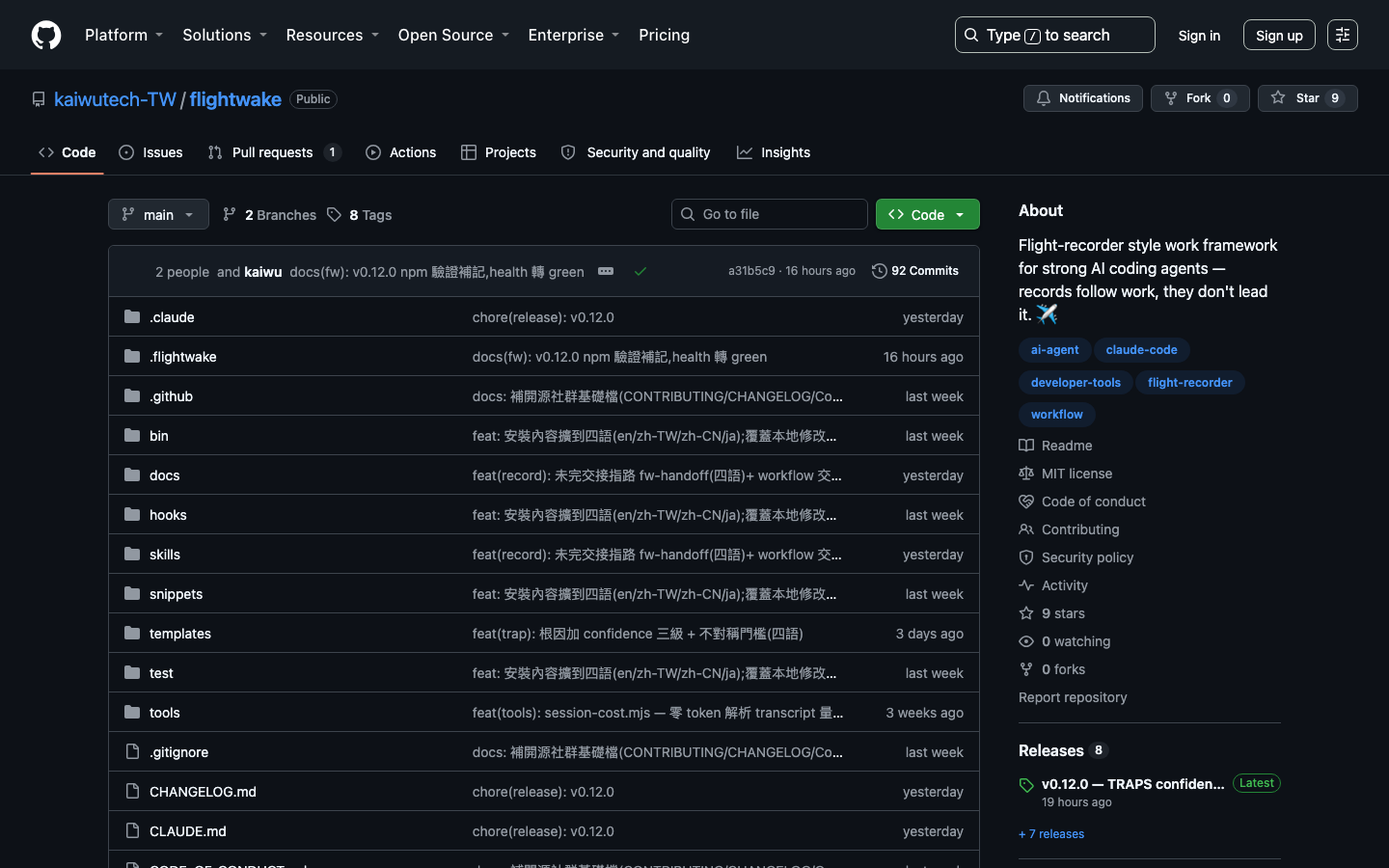Open the kaiwutech-TW owner profile
1389x868 pixels.
[x=115, y=99]
